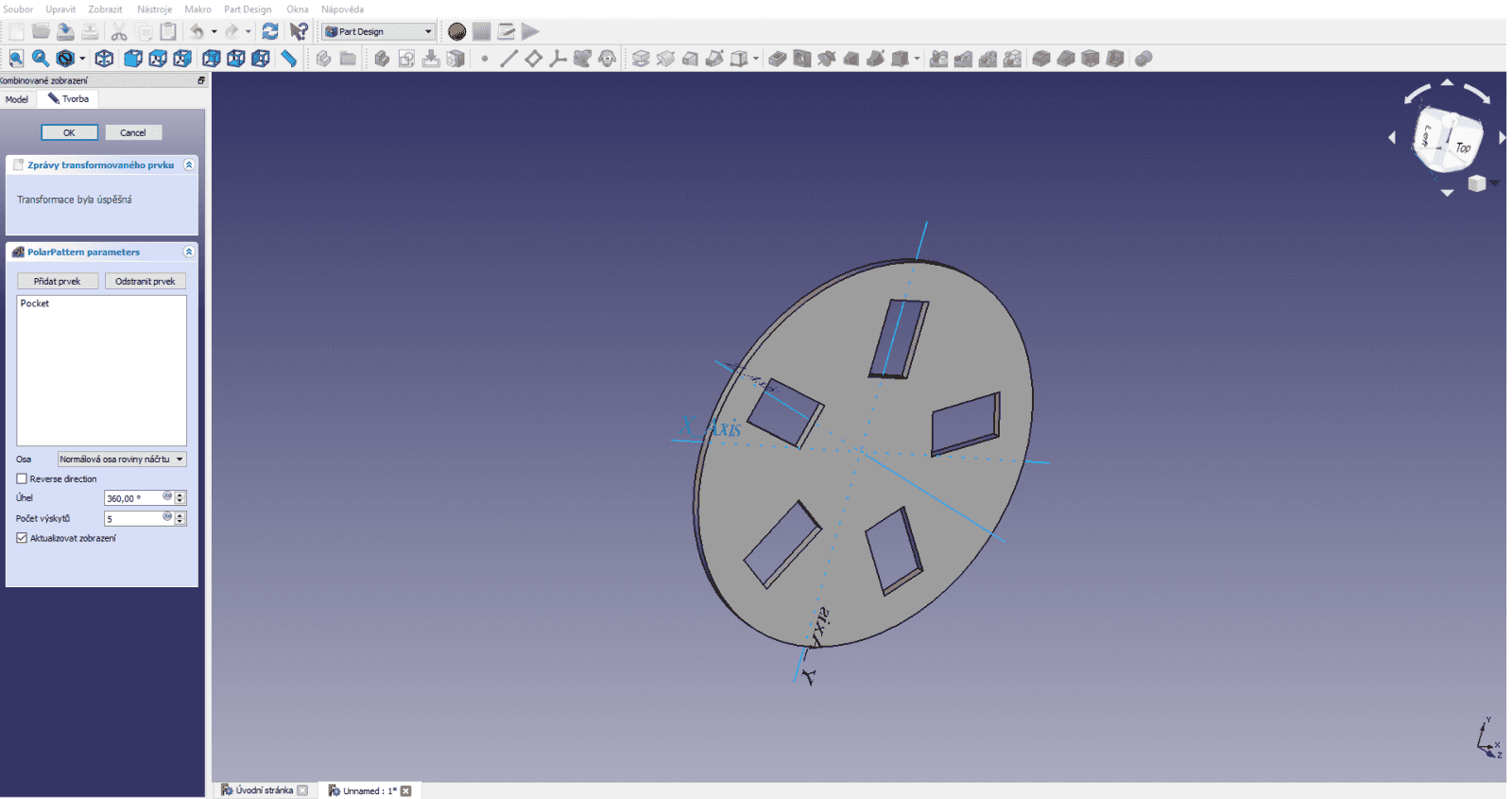
Task: Open the Zobrazit menu
Action: (x=105, y=9)
